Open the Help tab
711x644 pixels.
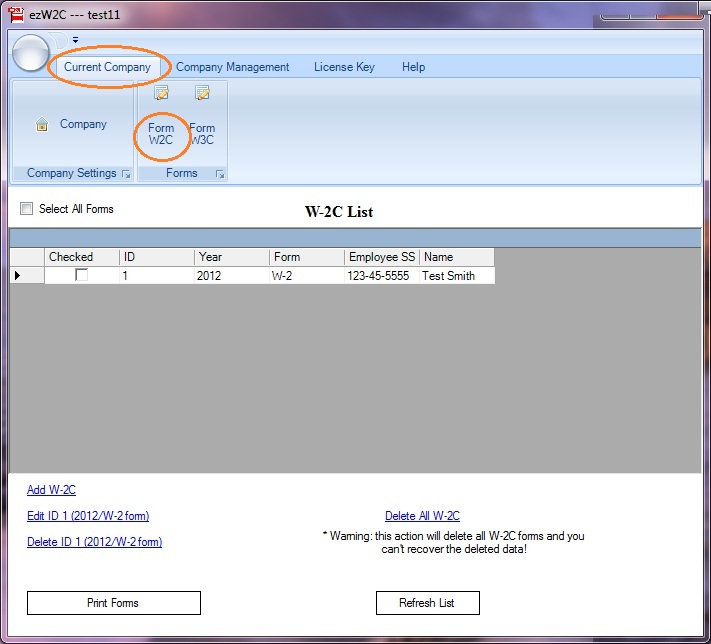click(413, 67)
